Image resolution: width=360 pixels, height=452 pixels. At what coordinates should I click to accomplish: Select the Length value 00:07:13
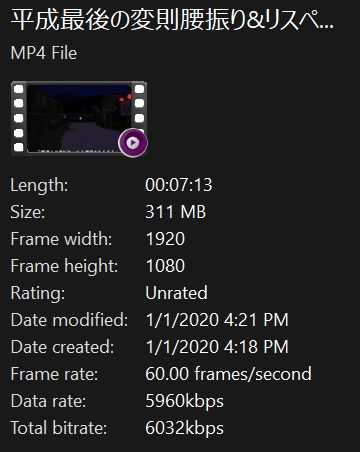(179, 185)
